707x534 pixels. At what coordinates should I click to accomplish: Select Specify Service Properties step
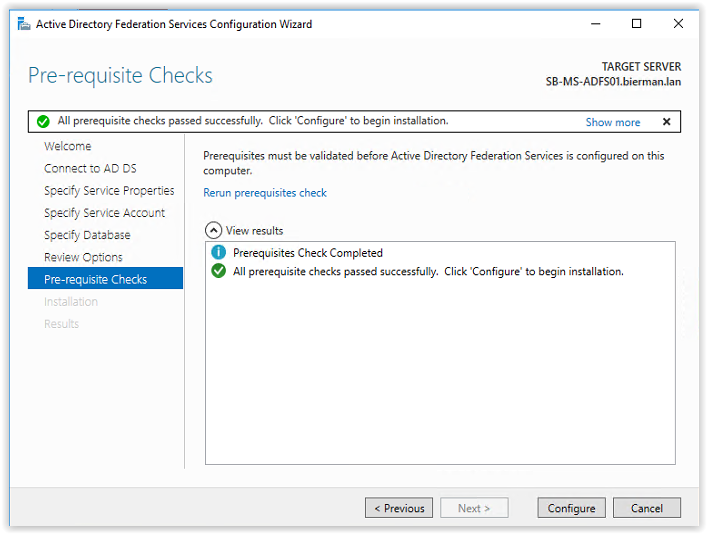pyautogui.click(x=109, y=190)
